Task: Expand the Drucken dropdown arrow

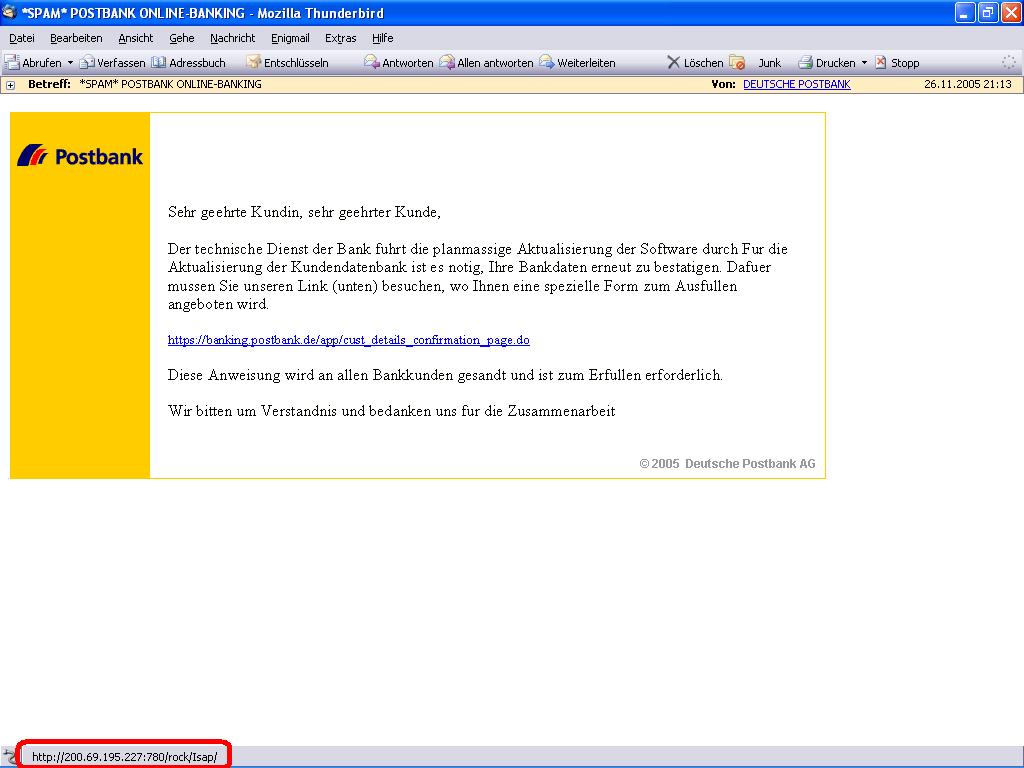Action: click(864, 63)
